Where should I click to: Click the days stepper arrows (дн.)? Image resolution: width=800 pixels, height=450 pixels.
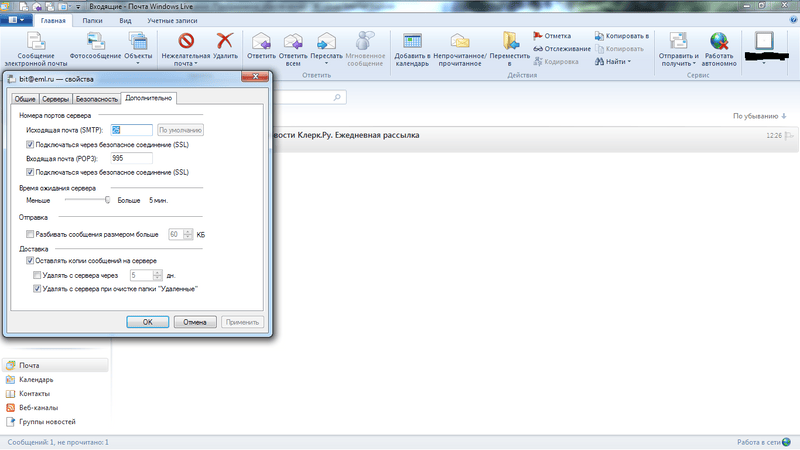pos(158,275)
